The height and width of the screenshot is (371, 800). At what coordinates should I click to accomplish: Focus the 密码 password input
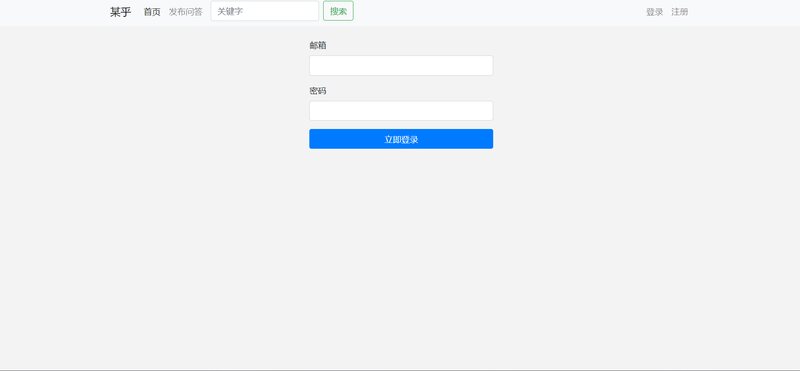401,111
